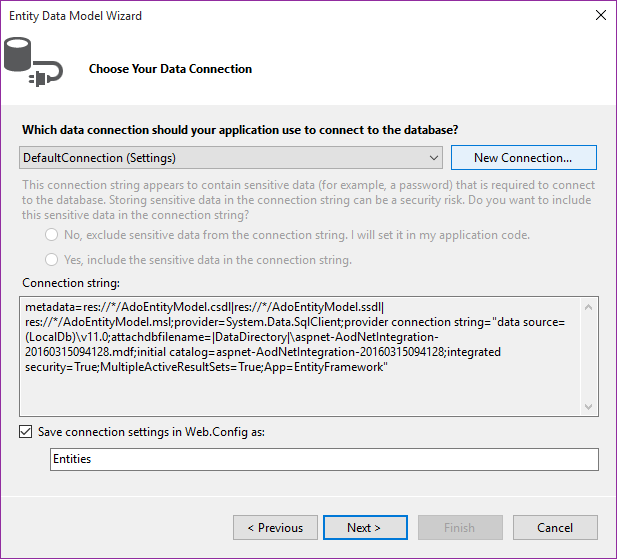Select the 'Yes, include the sensitive data' option
The width and height of the screenshot is (617, 559).
pos(52,260)
